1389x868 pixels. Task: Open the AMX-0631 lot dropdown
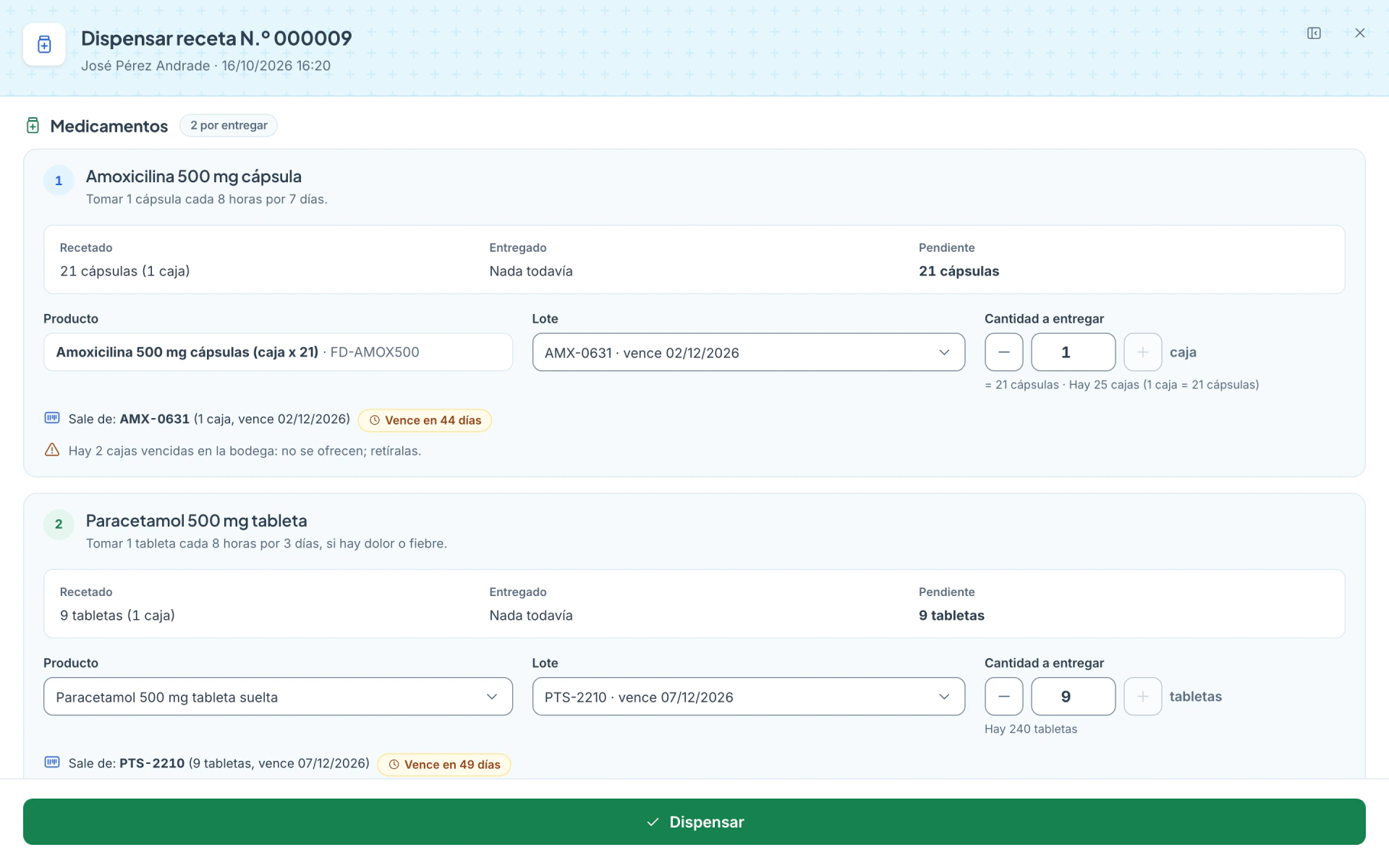coord(748,352)
